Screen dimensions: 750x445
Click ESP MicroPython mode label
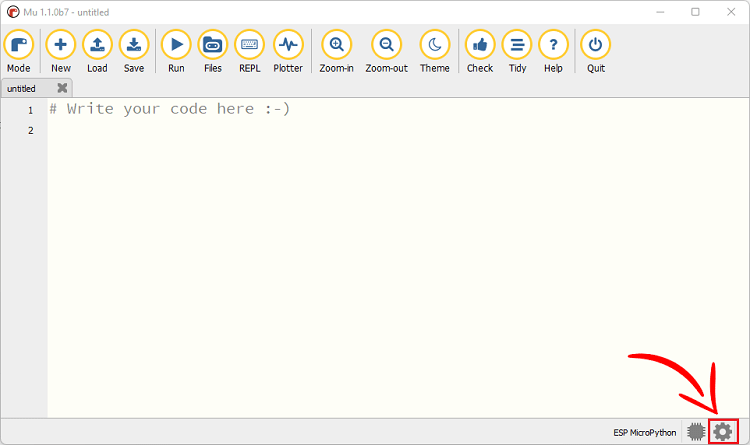coord(645,433)
